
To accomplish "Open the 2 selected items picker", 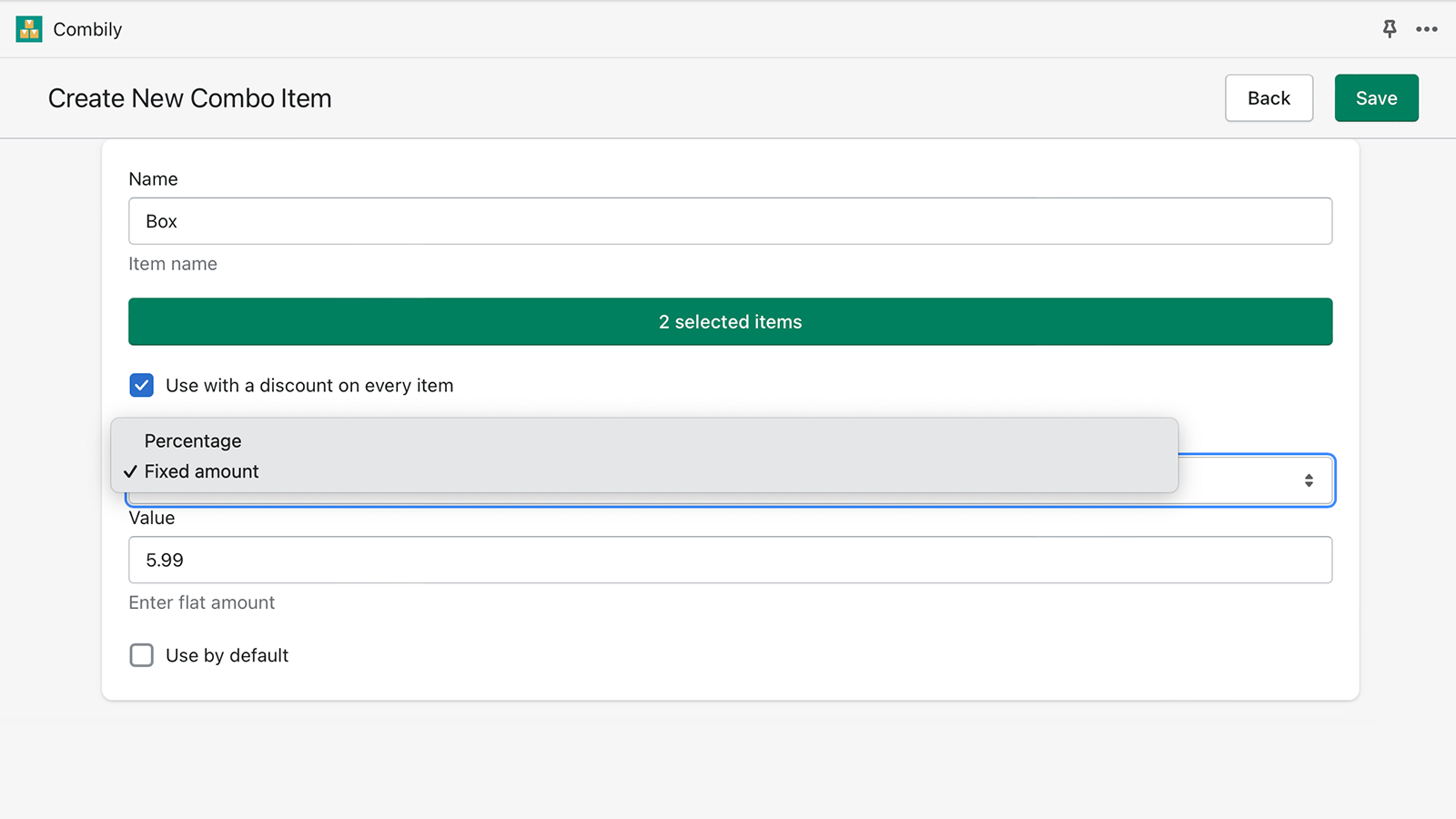I will point(730,322).
